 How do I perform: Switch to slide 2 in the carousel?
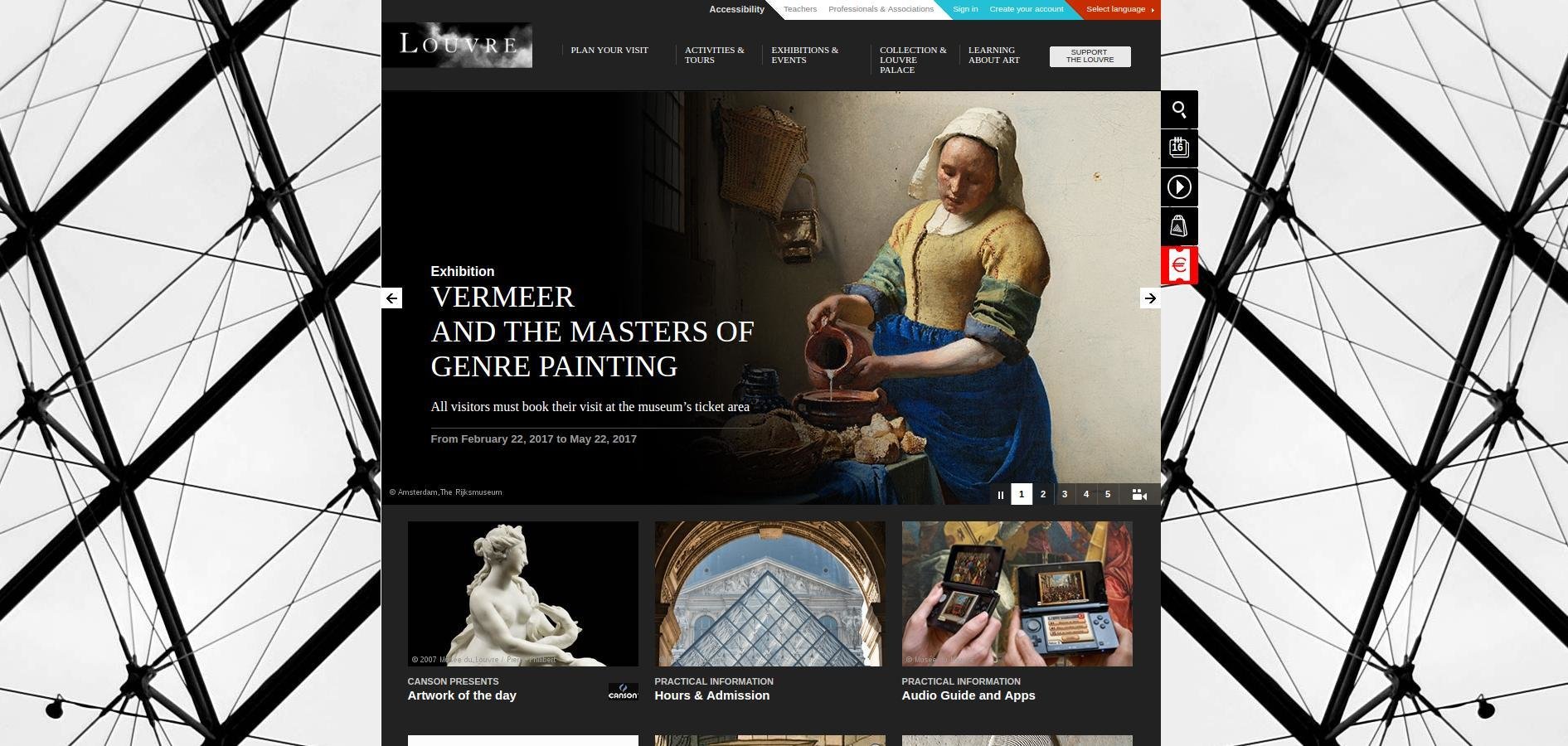point(1043,494)
